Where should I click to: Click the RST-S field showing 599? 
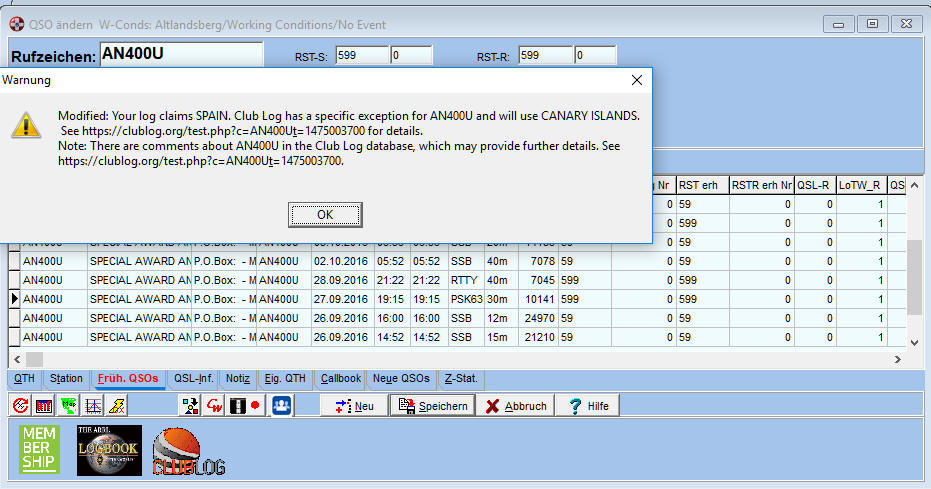point(362,55)
